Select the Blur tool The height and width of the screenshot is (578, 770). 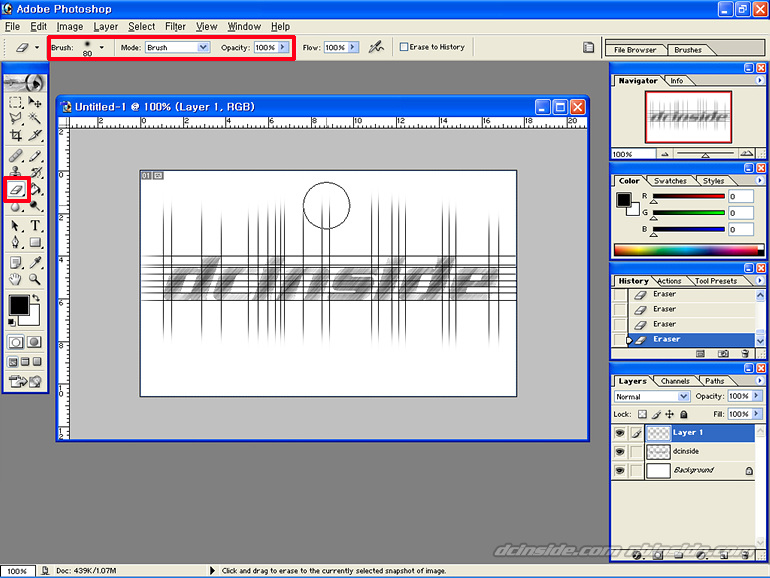[x=15, y=207]
